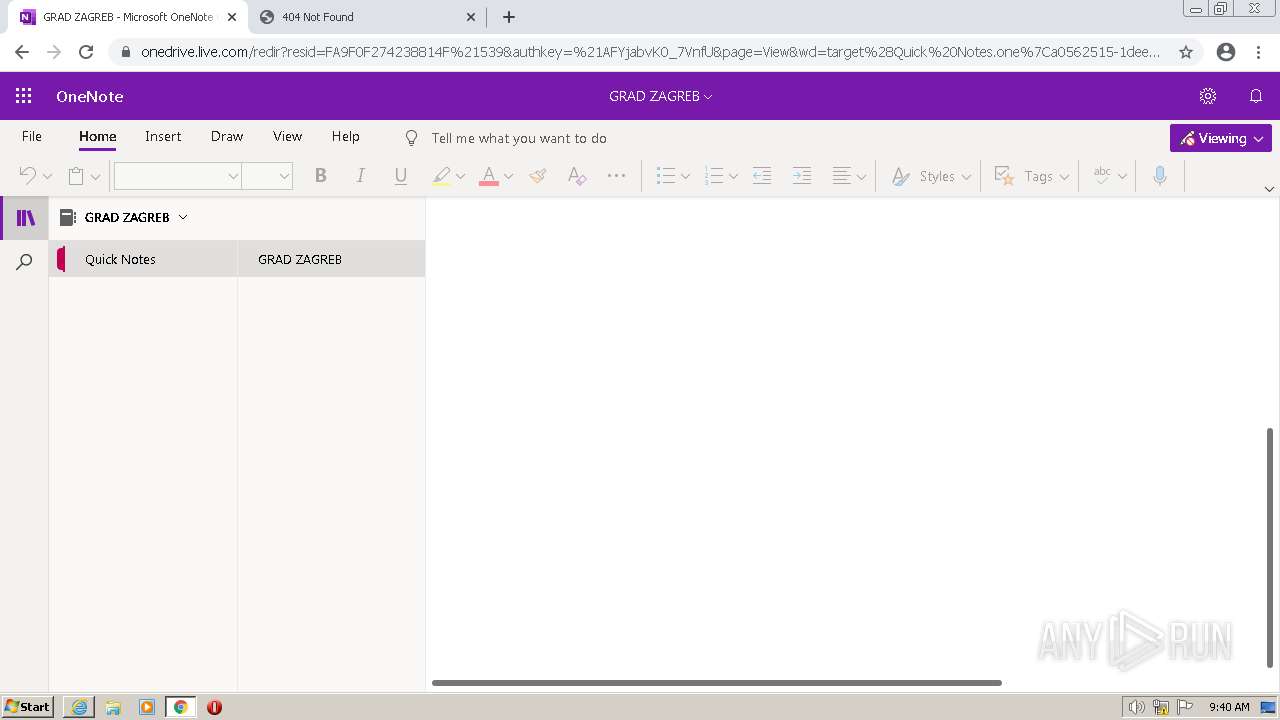The width and height of the screenshot is (1280, 720).
Task: Open the Search magnifier in sidebar
Action: [x=25, y=262]
